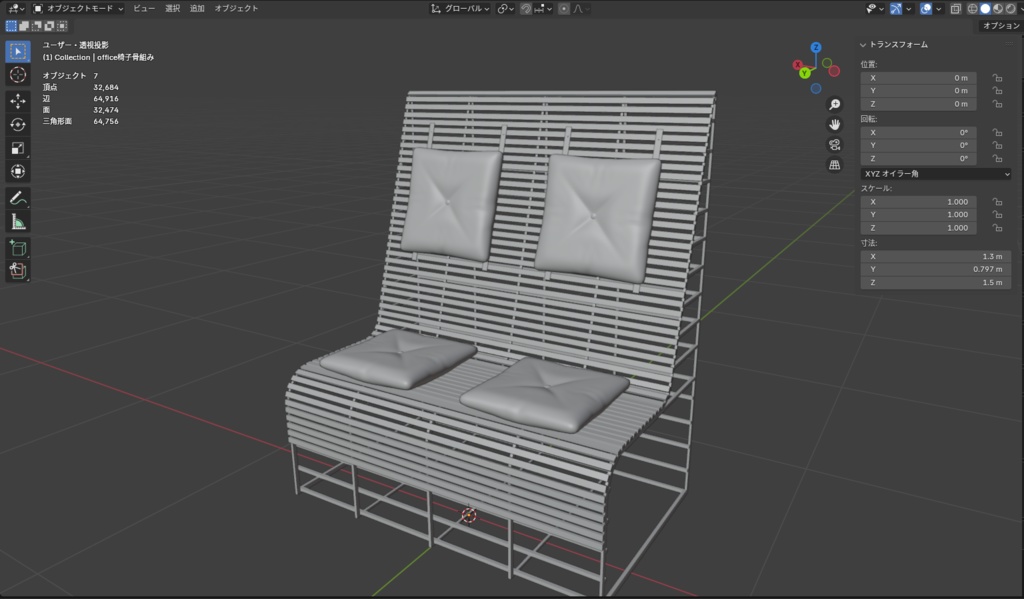Screen dimensions: 1024x599
Task: Set selection mode to extend selection
Action: point(24,26)
